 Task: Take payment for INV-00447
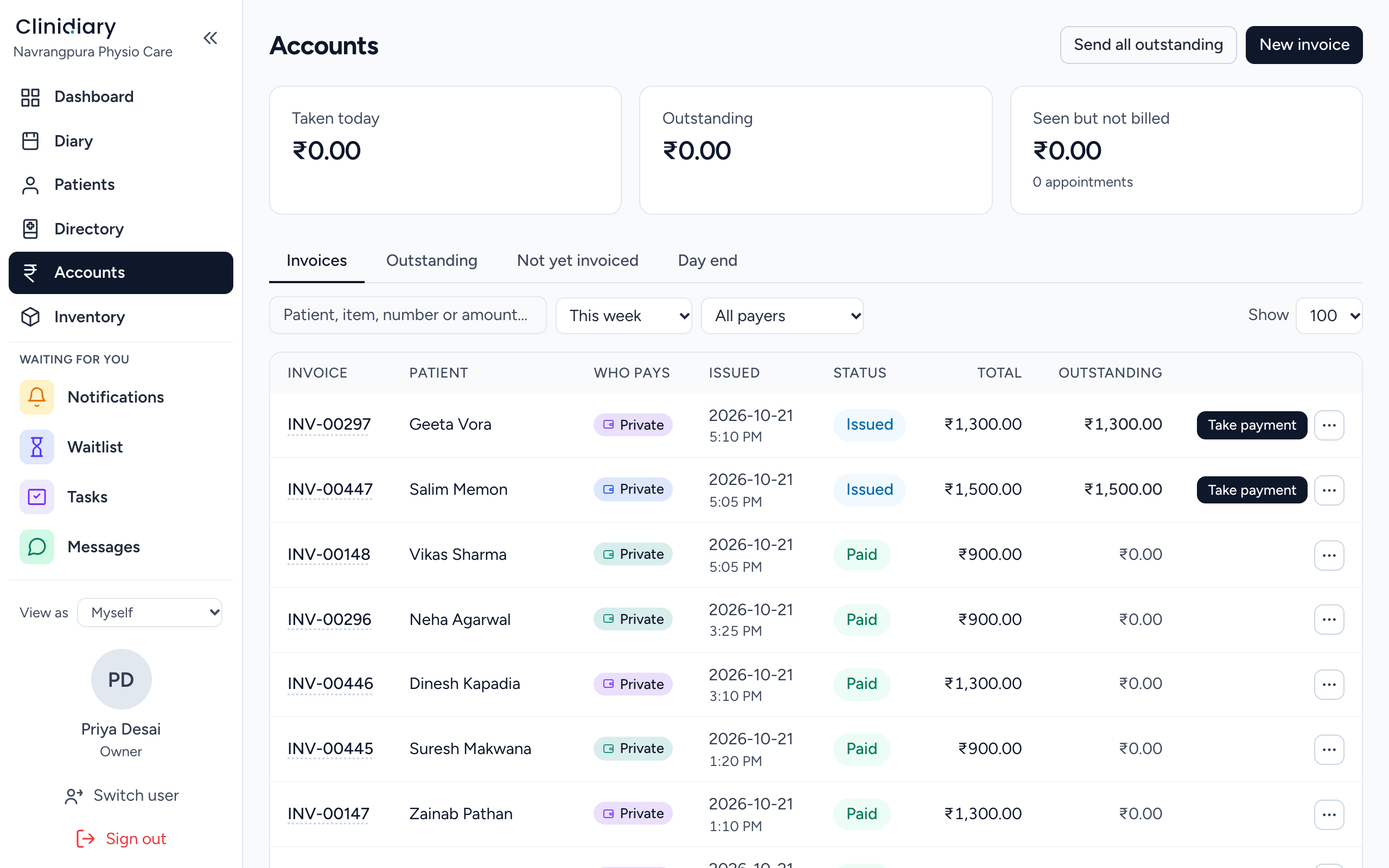[x=1252, y=490]
